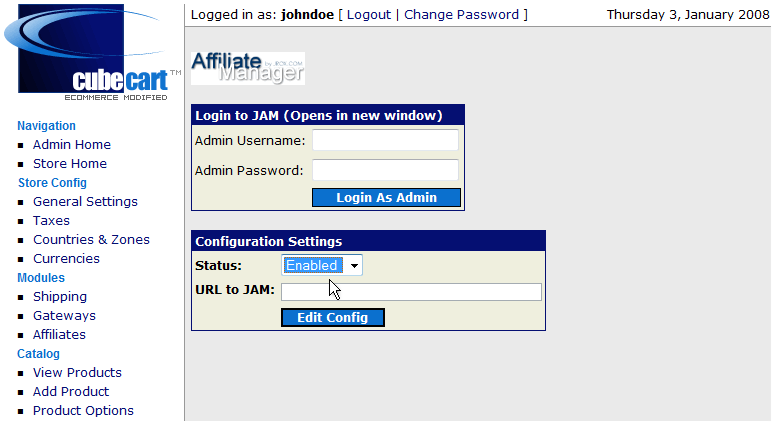Go to the Gateways module

pos(64,316)
